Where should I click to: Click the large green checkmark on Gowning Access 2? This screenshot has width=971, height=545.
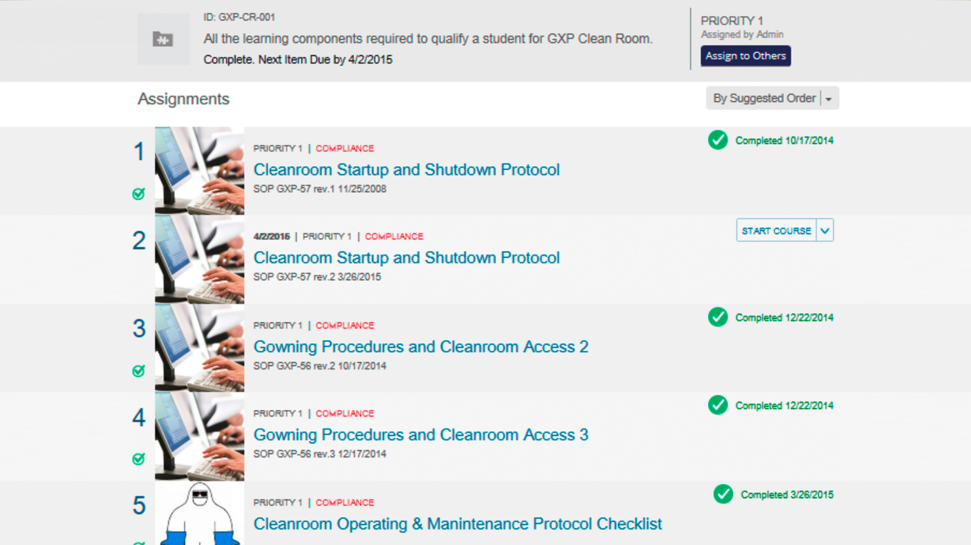pos(718,317)
